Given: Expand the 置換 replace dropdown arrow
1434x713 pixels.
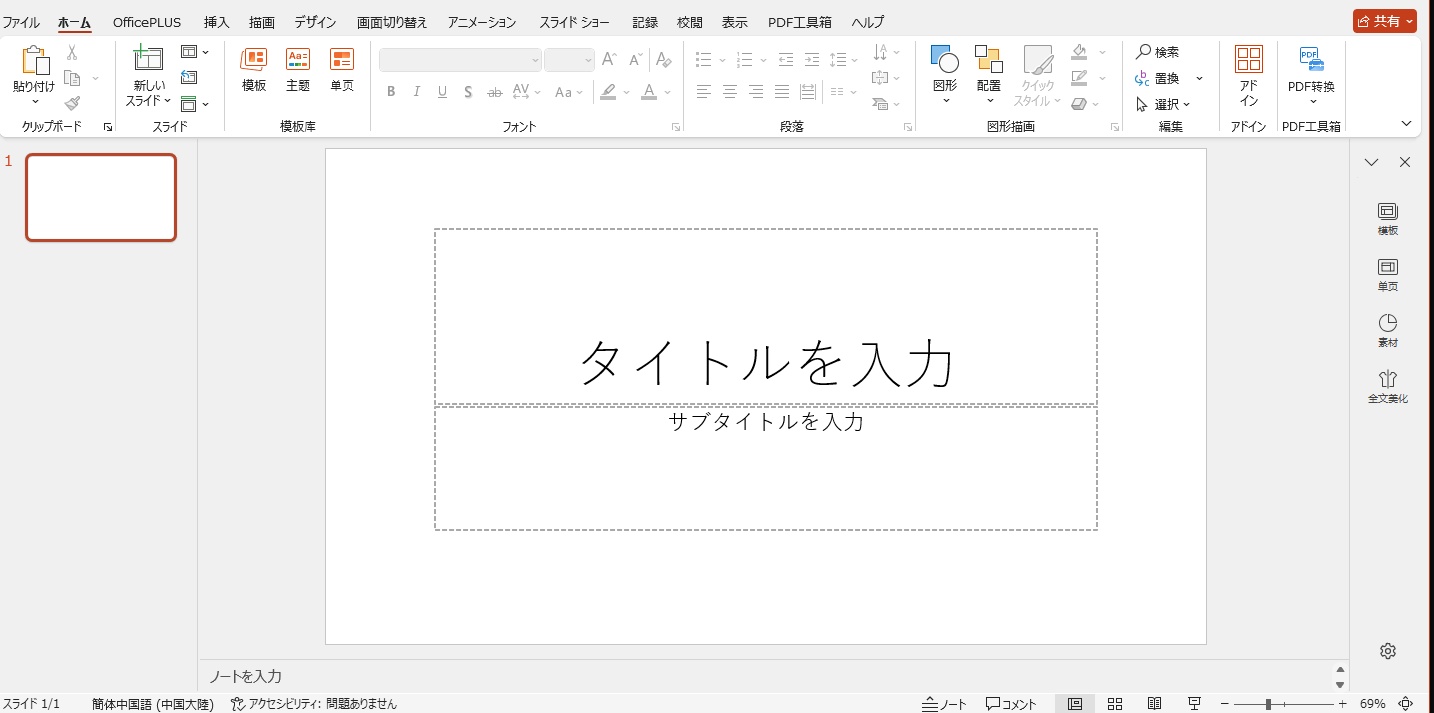Looking at the screenshot, I should (x=1199, y=78).
